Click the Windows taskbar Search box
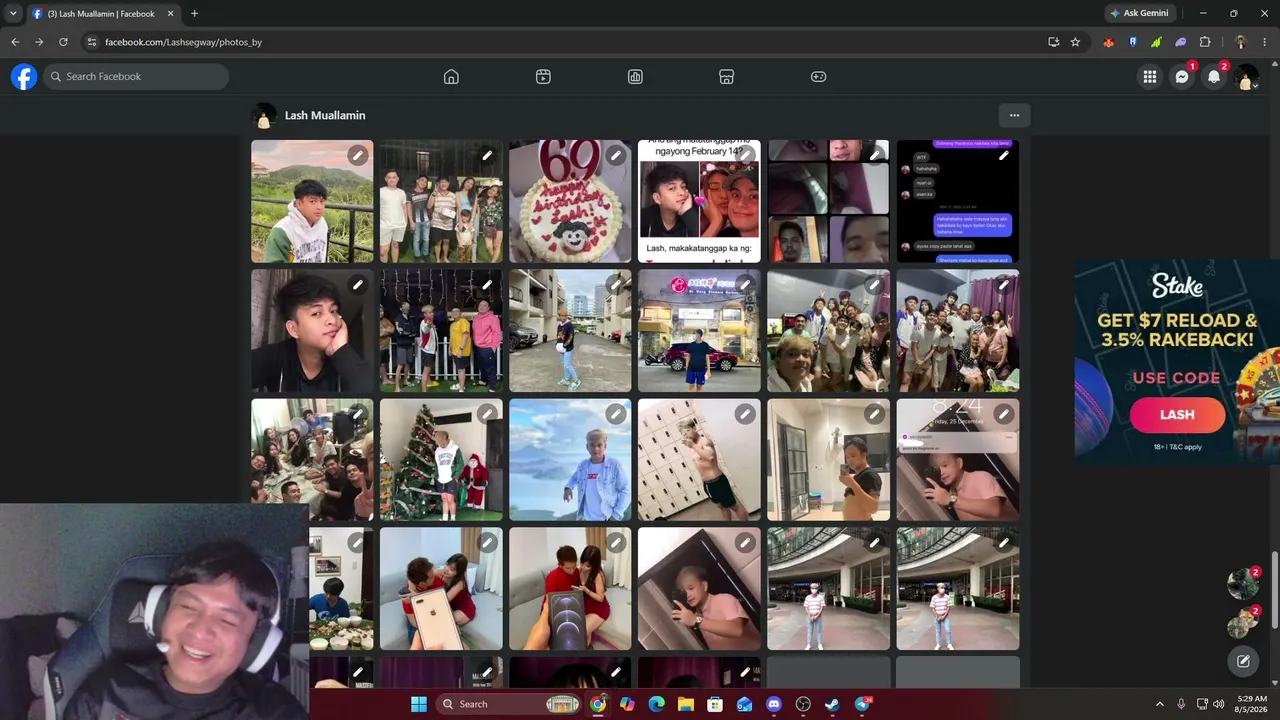 tap(509, 704)
